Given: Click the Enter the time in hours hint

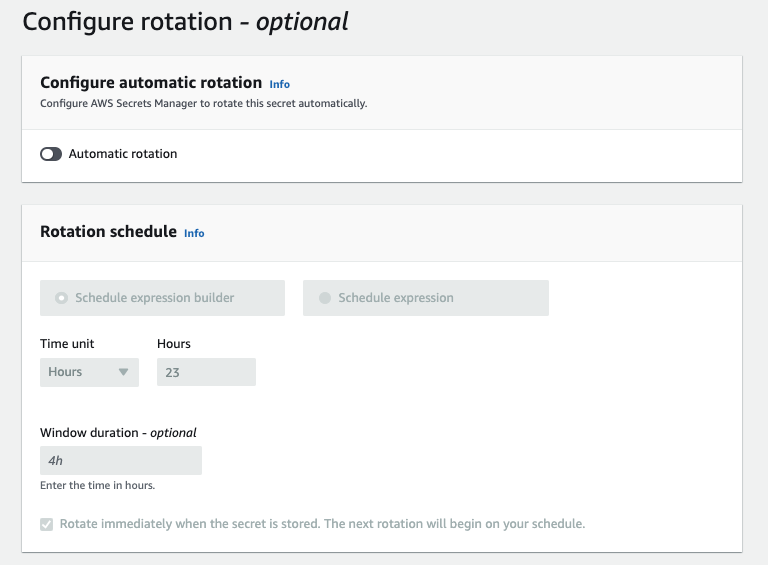Looking at the screenshot, I should (x=97, y=485).
